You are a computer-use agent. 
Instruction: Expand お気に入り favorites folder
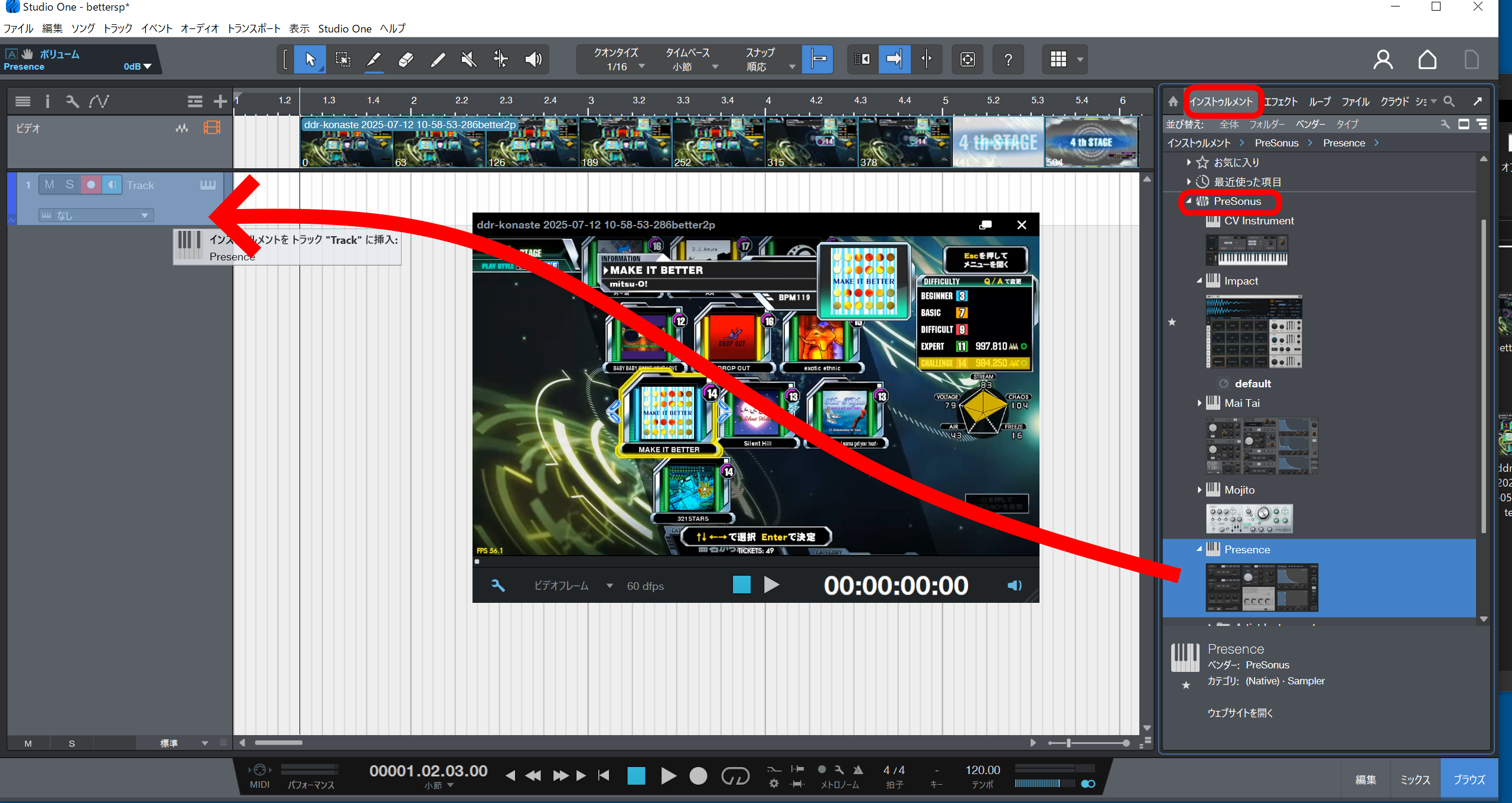coord(1188,162)
